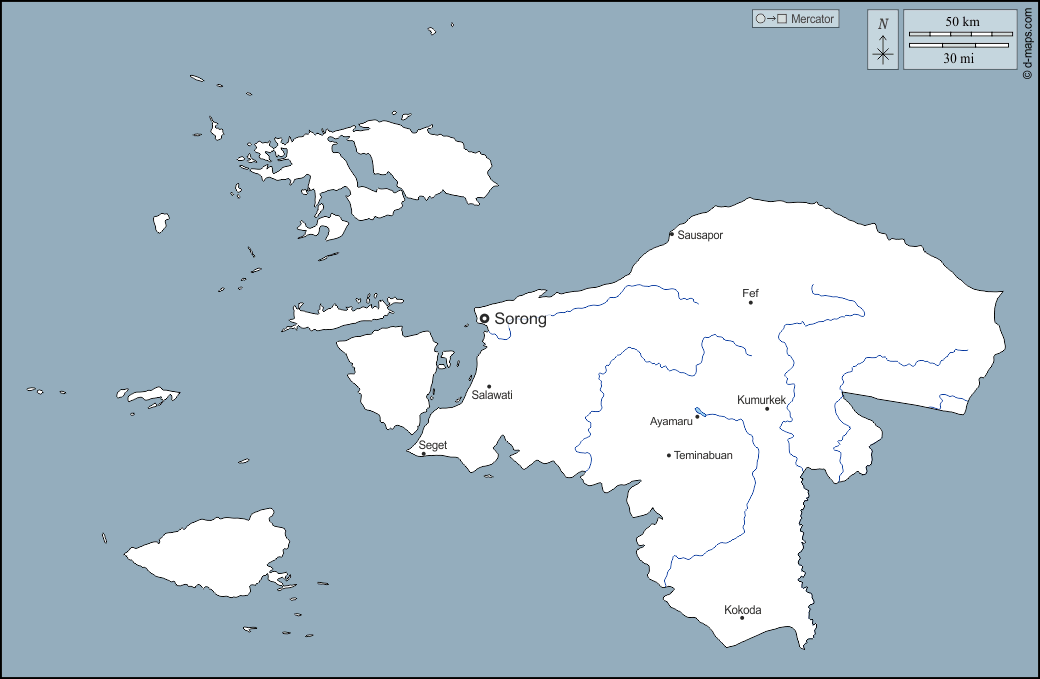Select the Salawati label
Image resolution: width=1040 pixels, height=679 pixels.
492,395
